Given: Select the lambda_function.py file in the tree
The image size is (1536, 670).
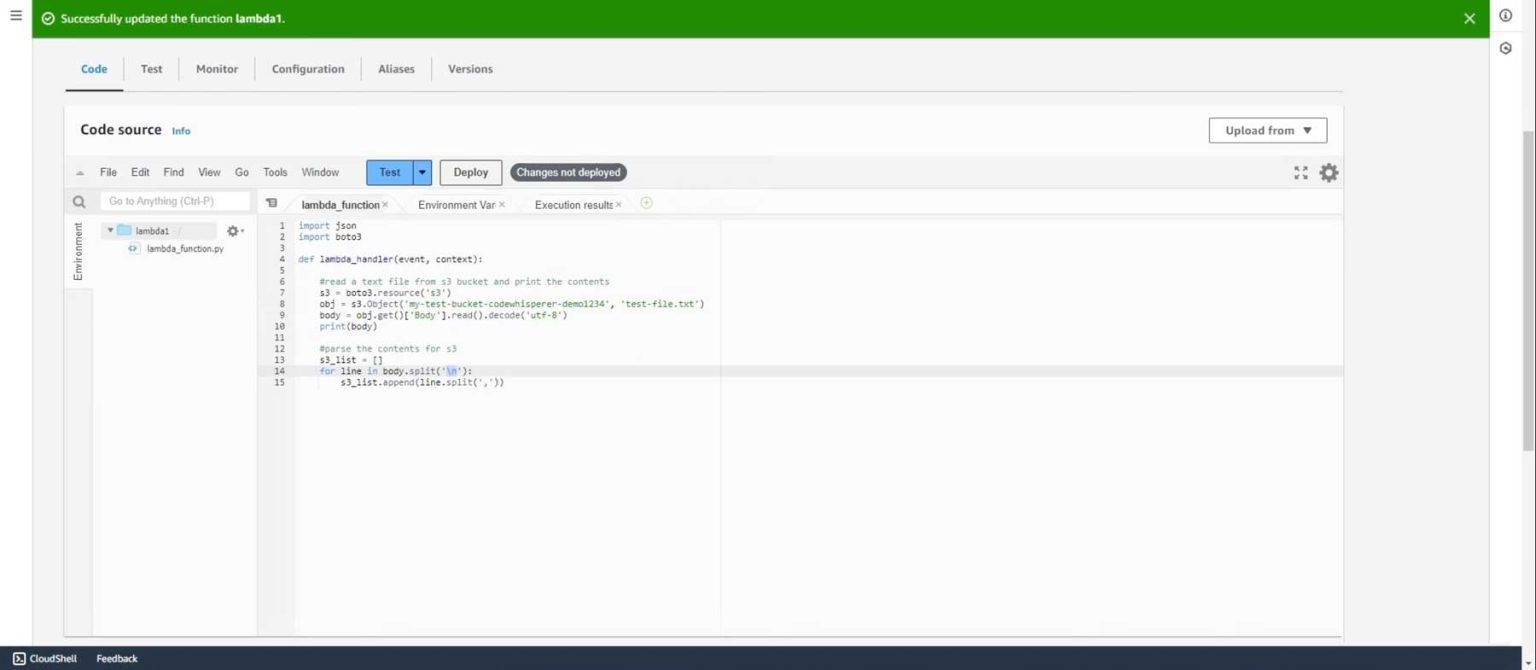Looking at the screenshot, I should coord(186,248).
